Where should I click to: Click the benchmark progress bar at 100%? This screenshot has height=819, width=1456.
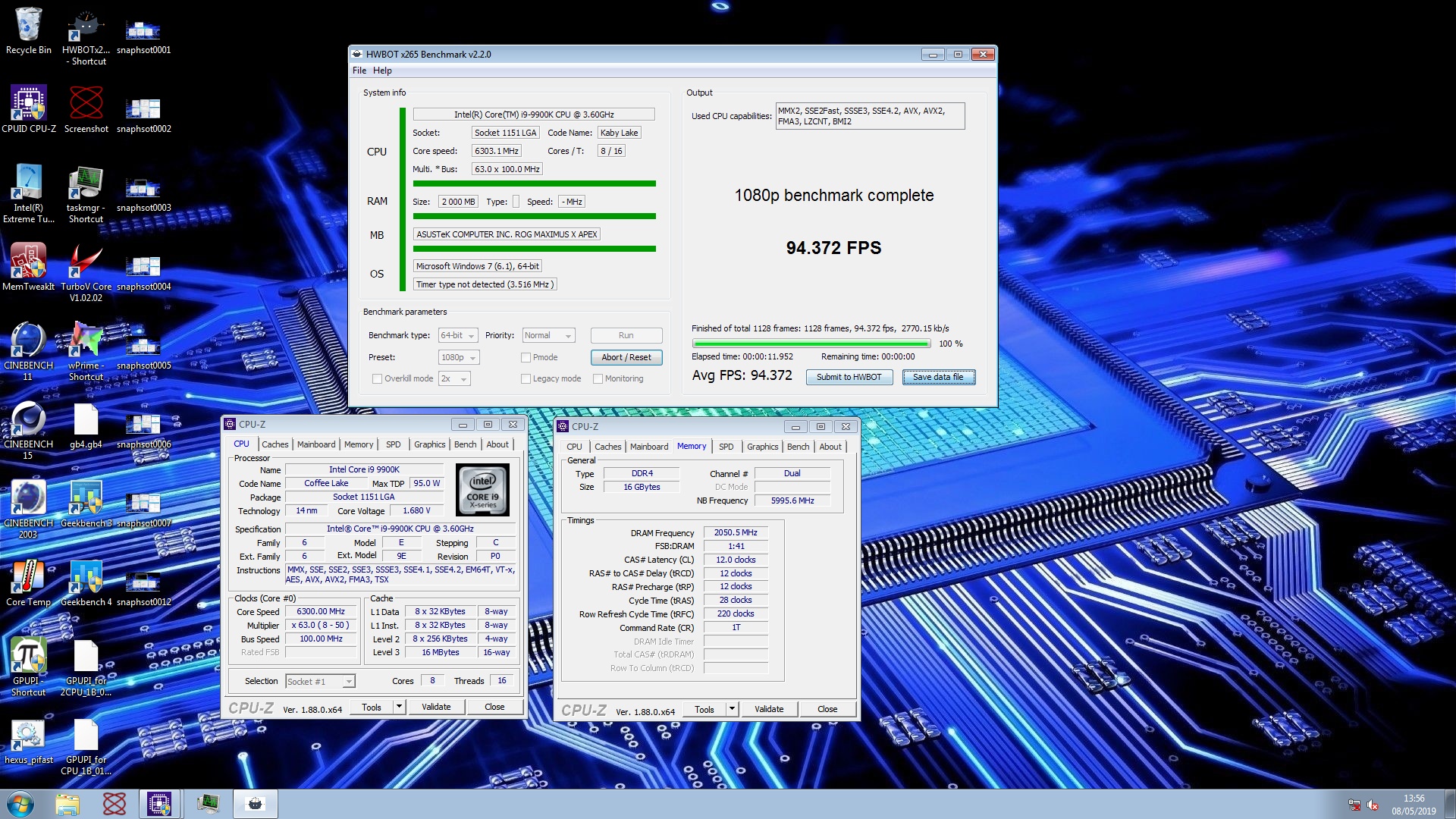(811, 344)
